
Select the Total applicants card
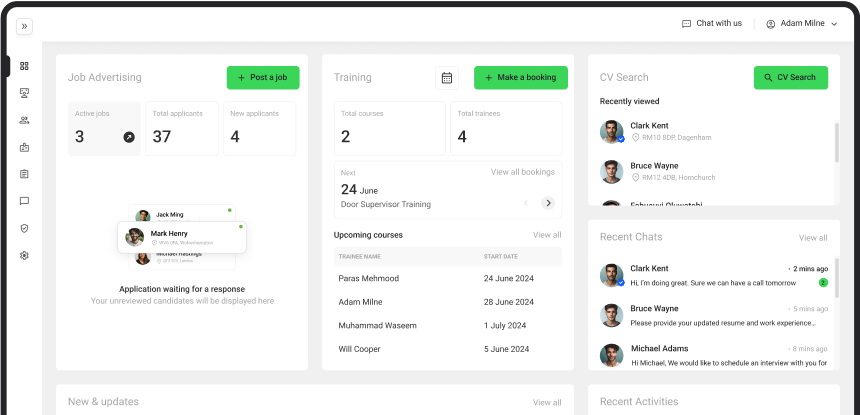(x=182, y=128)
